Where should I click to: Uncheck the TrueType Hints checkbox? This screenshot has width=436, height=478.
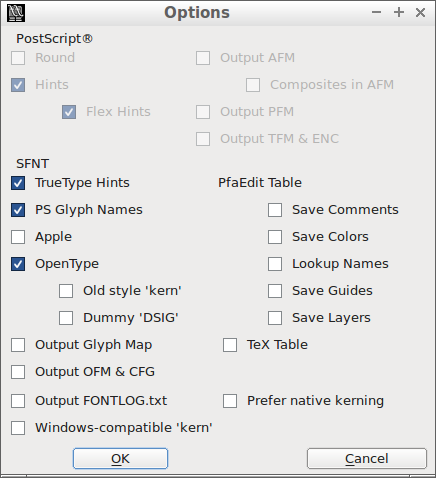tap(18, 183)
